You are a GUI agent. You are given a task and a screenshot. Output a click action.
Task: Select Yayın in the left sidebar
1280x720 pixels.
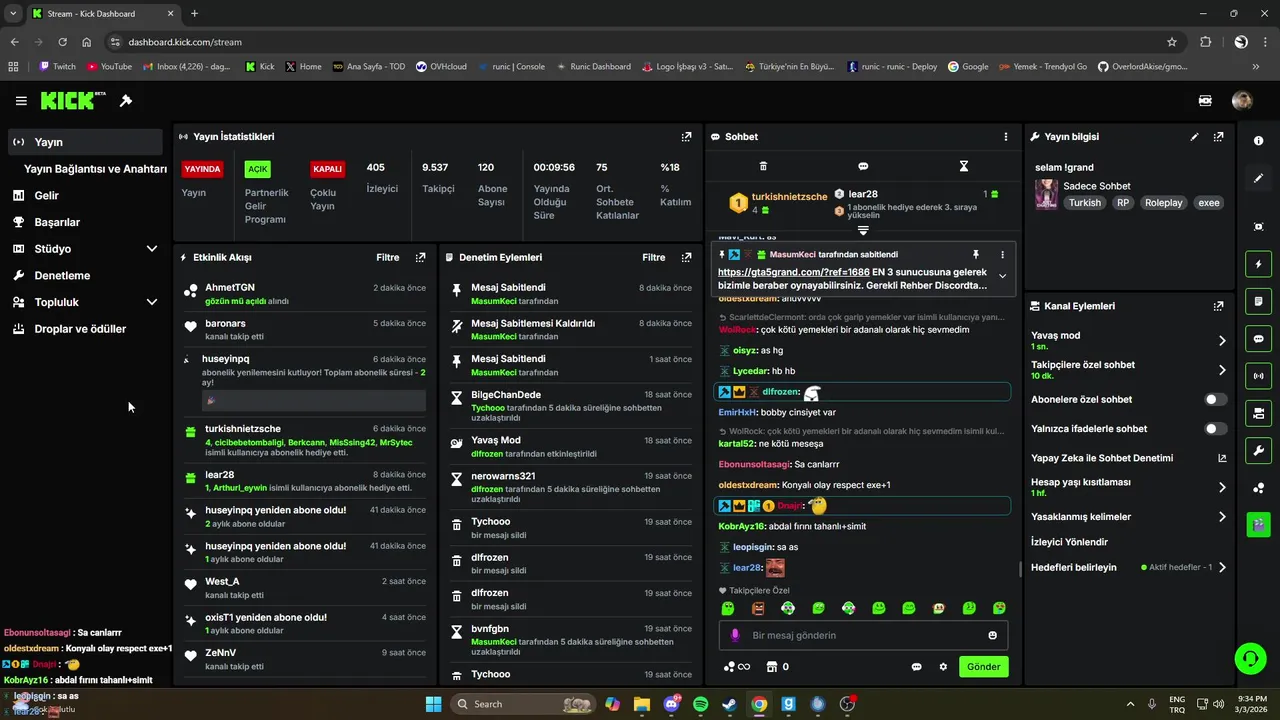[85, 142]
